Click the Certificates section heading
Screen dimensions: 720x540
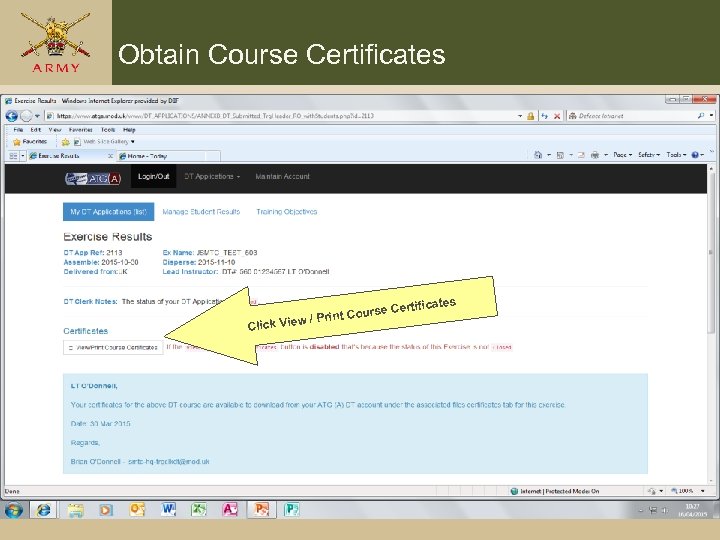85,331
